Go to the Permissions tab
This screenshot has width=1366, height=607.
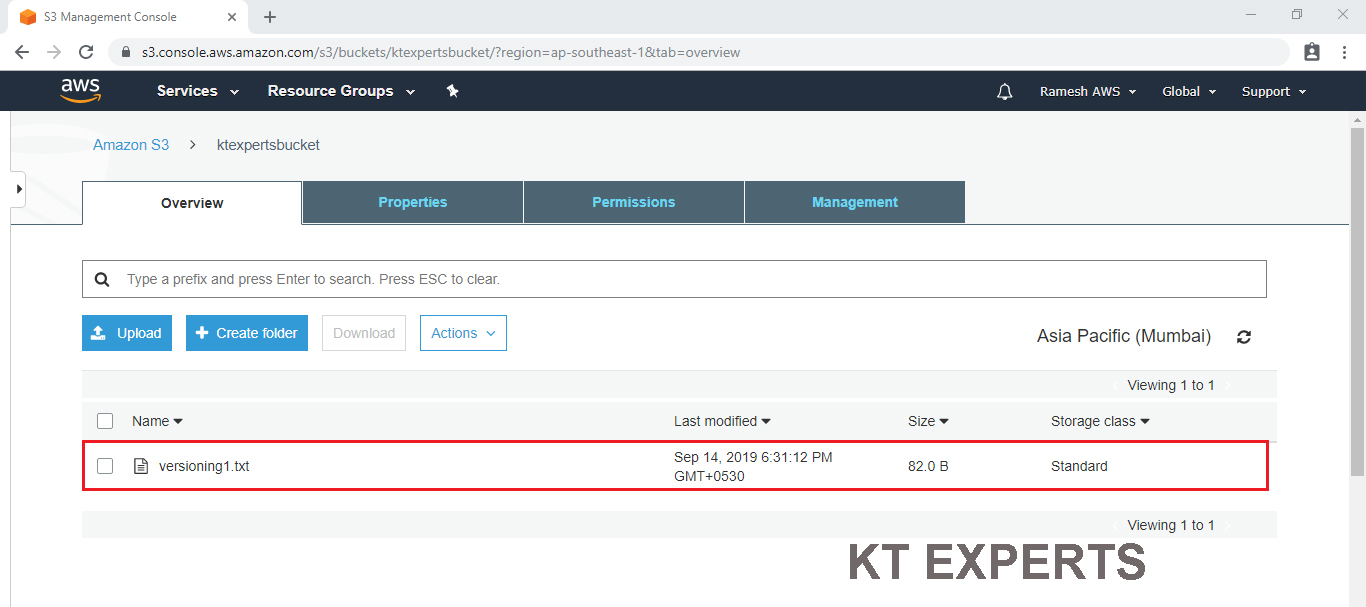coord(633,202)
